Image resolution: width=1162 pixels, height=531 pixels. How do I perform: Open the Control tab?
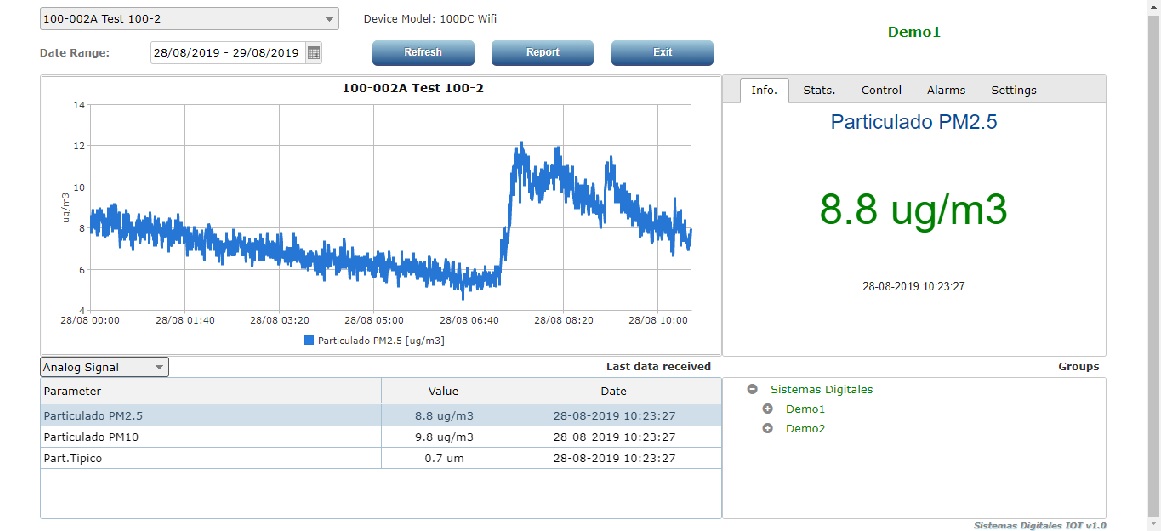point(881,90)
